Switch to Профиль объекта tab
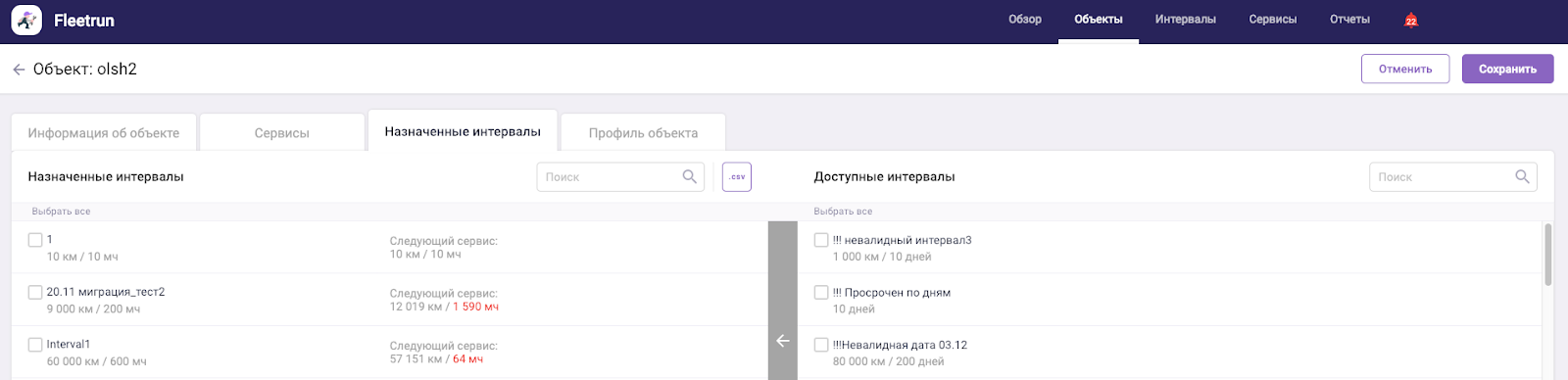1568x380 pixels. point(643,132)
